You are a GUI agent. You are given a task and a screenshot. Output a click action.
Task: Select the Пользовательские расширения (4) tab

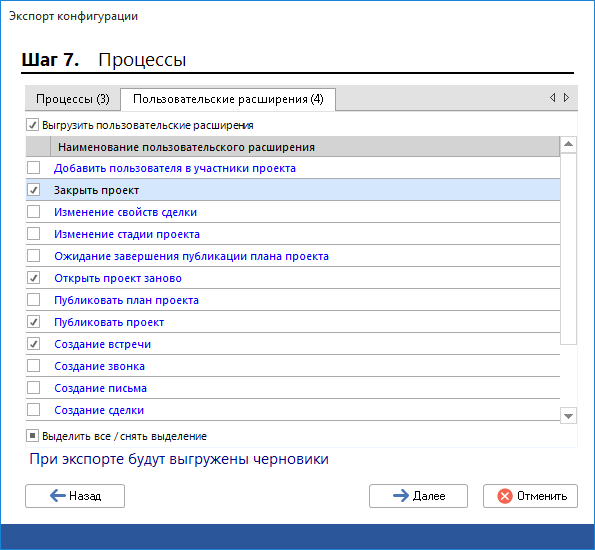coord(228,99)
